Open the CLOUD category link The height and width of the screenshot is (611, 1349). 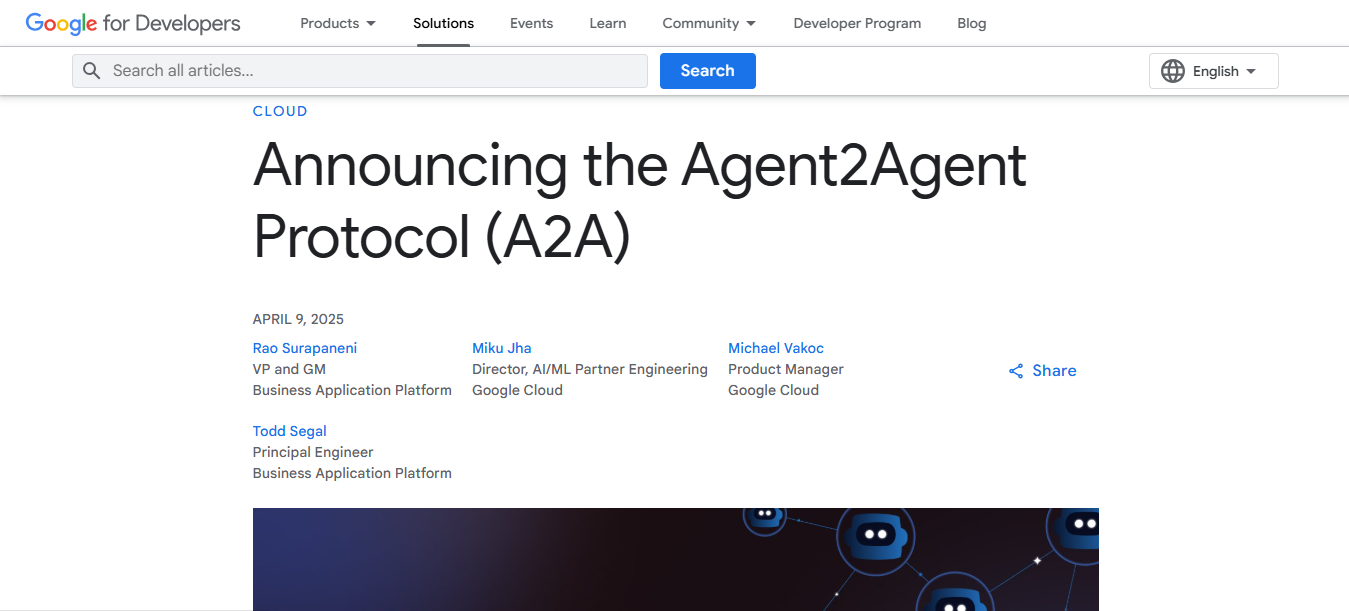pyautogui.click(x=280, y=111)
